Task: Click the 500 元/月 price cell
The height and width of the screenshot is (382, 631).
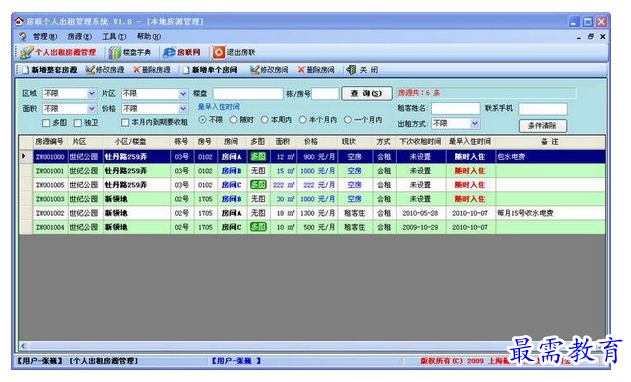Action: tap(317, 227)
